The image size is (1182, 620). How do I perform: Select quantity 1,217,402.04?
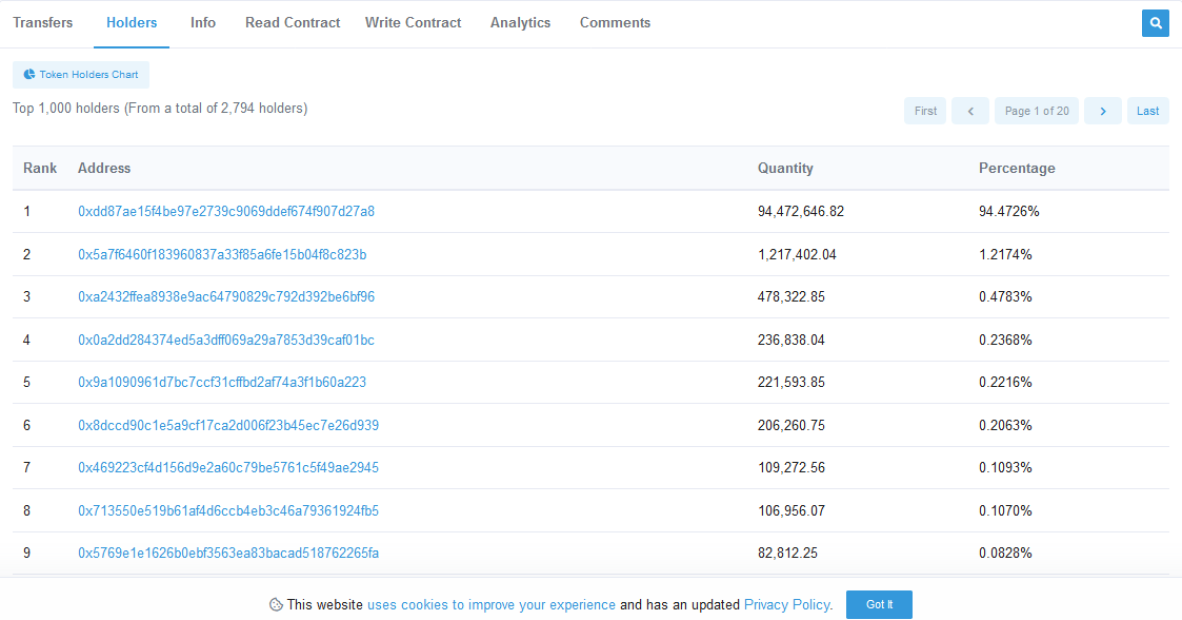click(797, 254)
